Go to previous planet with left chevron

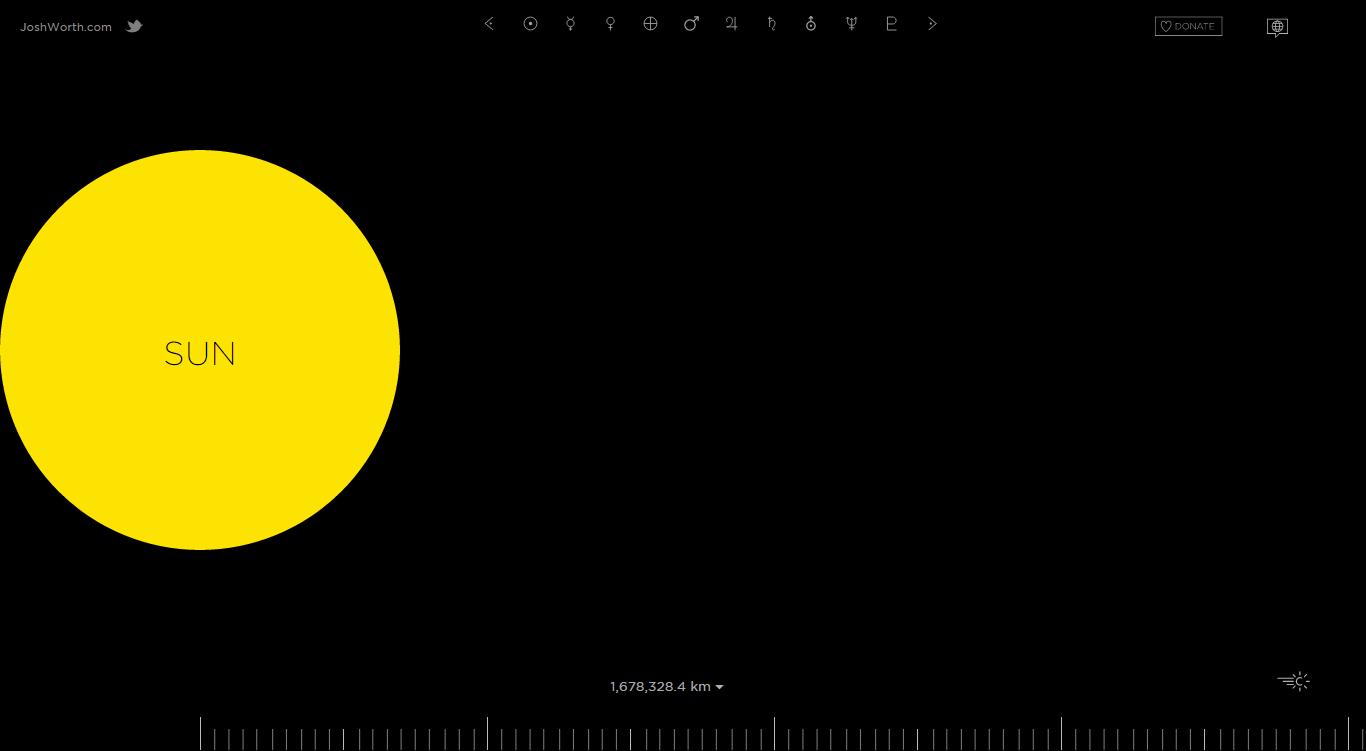click(489, 24)
